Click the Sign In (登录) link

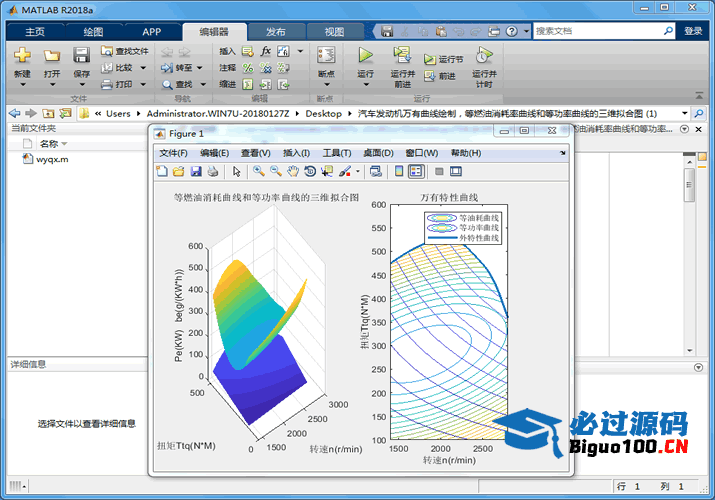[x=693, y=31]
